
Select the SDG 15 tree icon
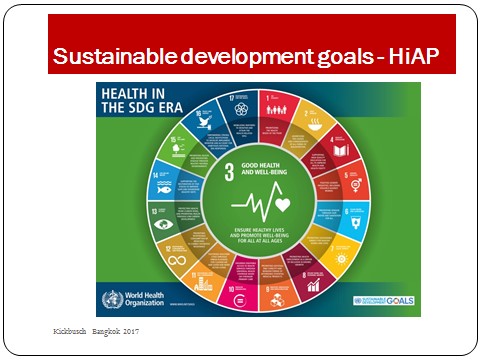point(178,151)
